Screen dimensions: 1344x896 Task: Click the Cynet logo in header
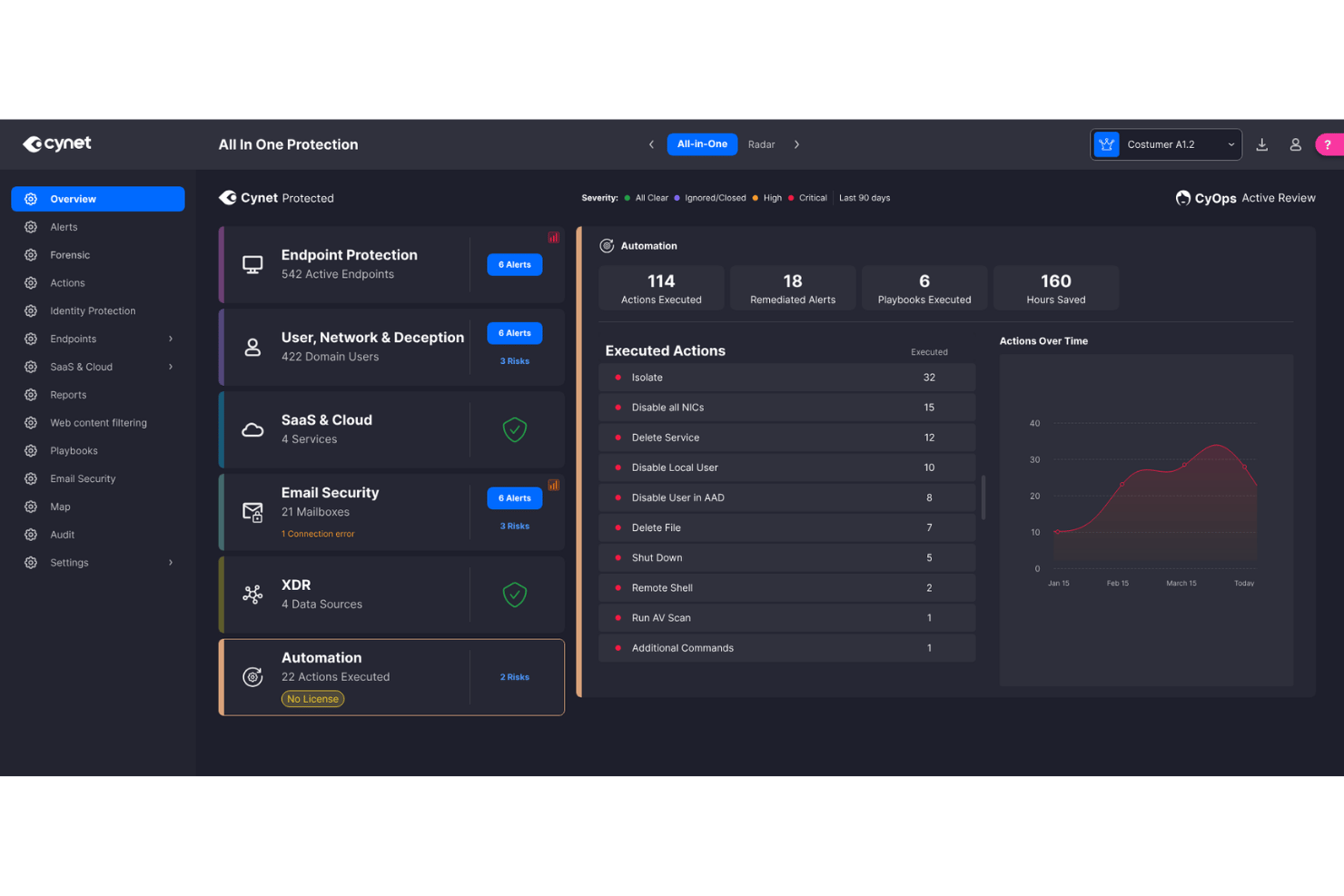coord(57,143)
